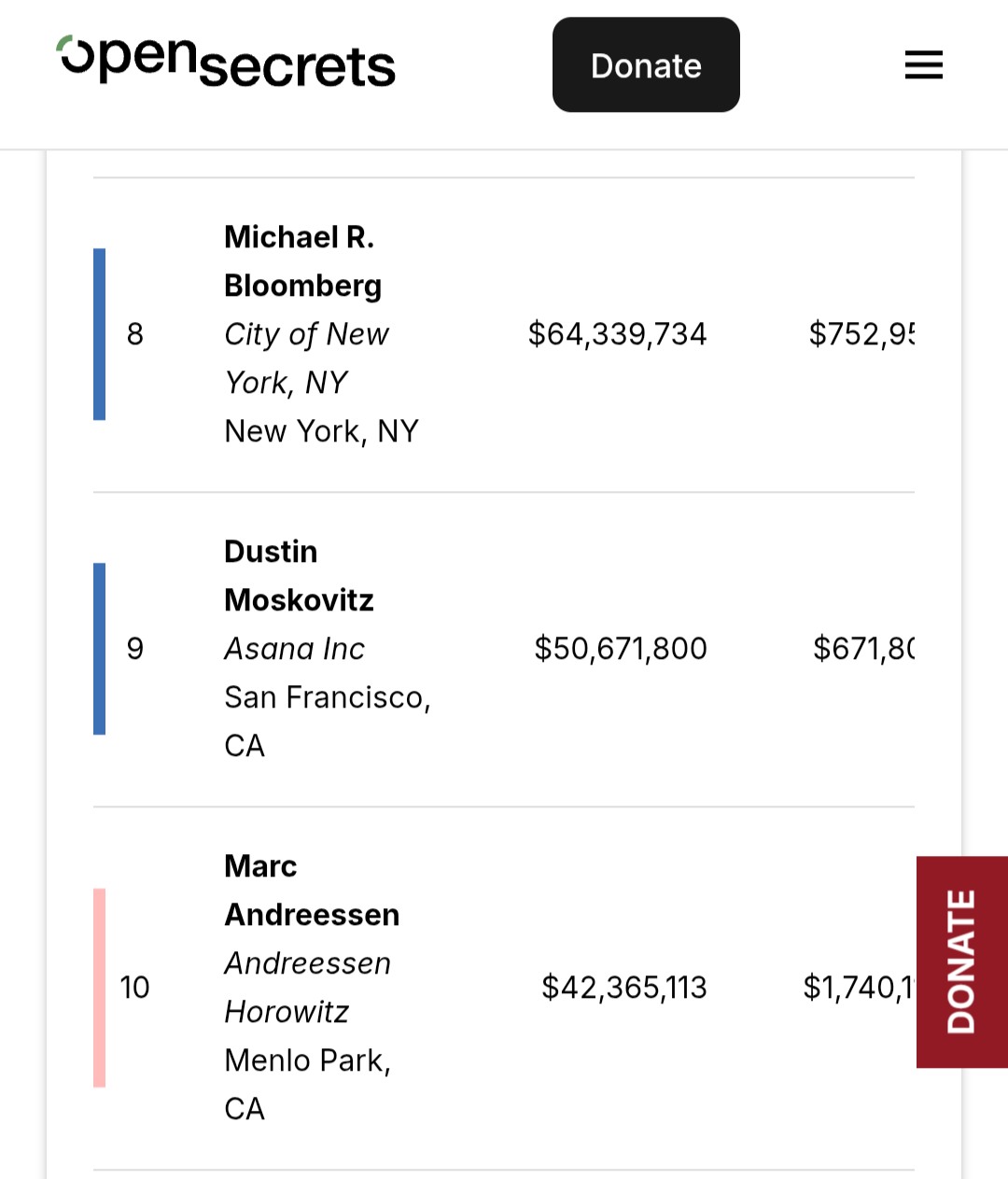
Task: Select the $50,671,800 total contribution amount
Action: pos(621,649)
